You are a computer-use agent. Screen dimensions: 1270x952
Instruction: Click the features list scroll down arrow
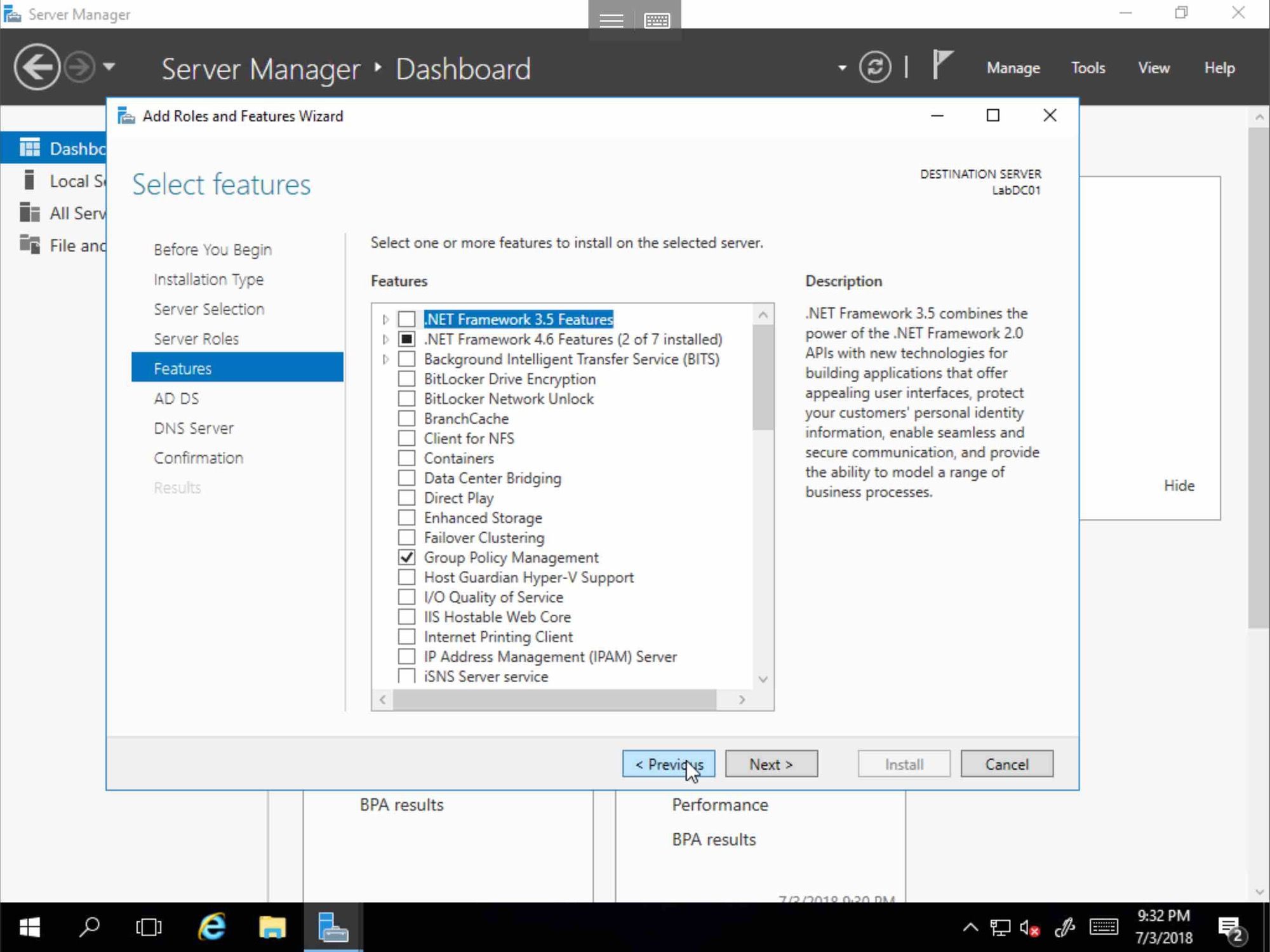point(763,679)
